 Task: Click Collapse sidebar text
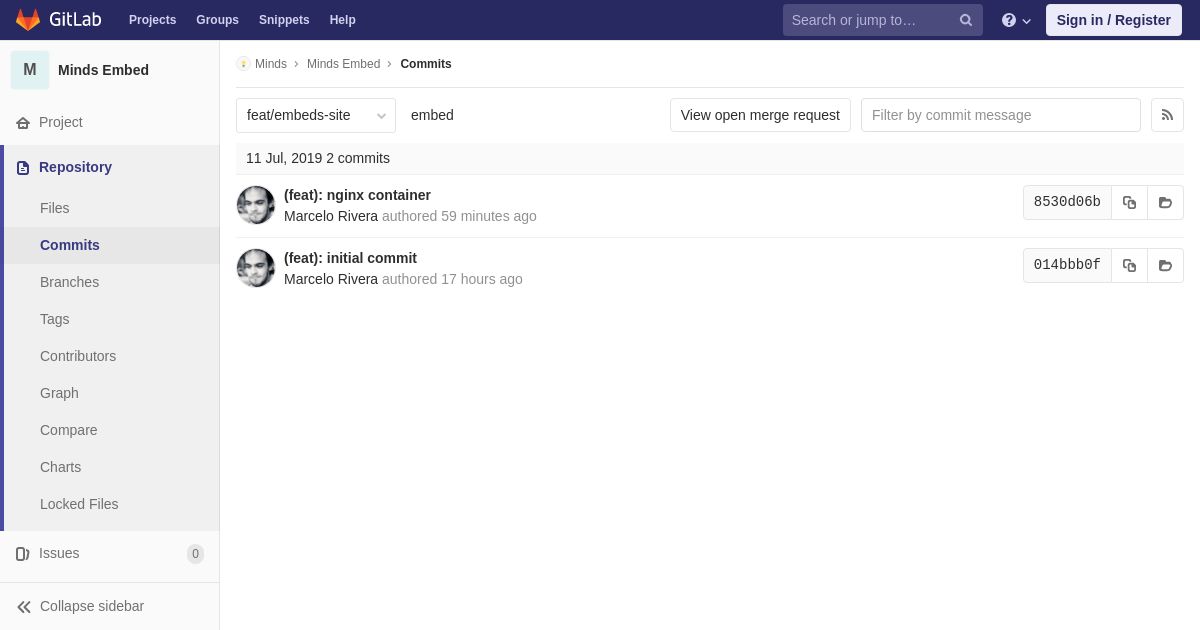(92, 606)
